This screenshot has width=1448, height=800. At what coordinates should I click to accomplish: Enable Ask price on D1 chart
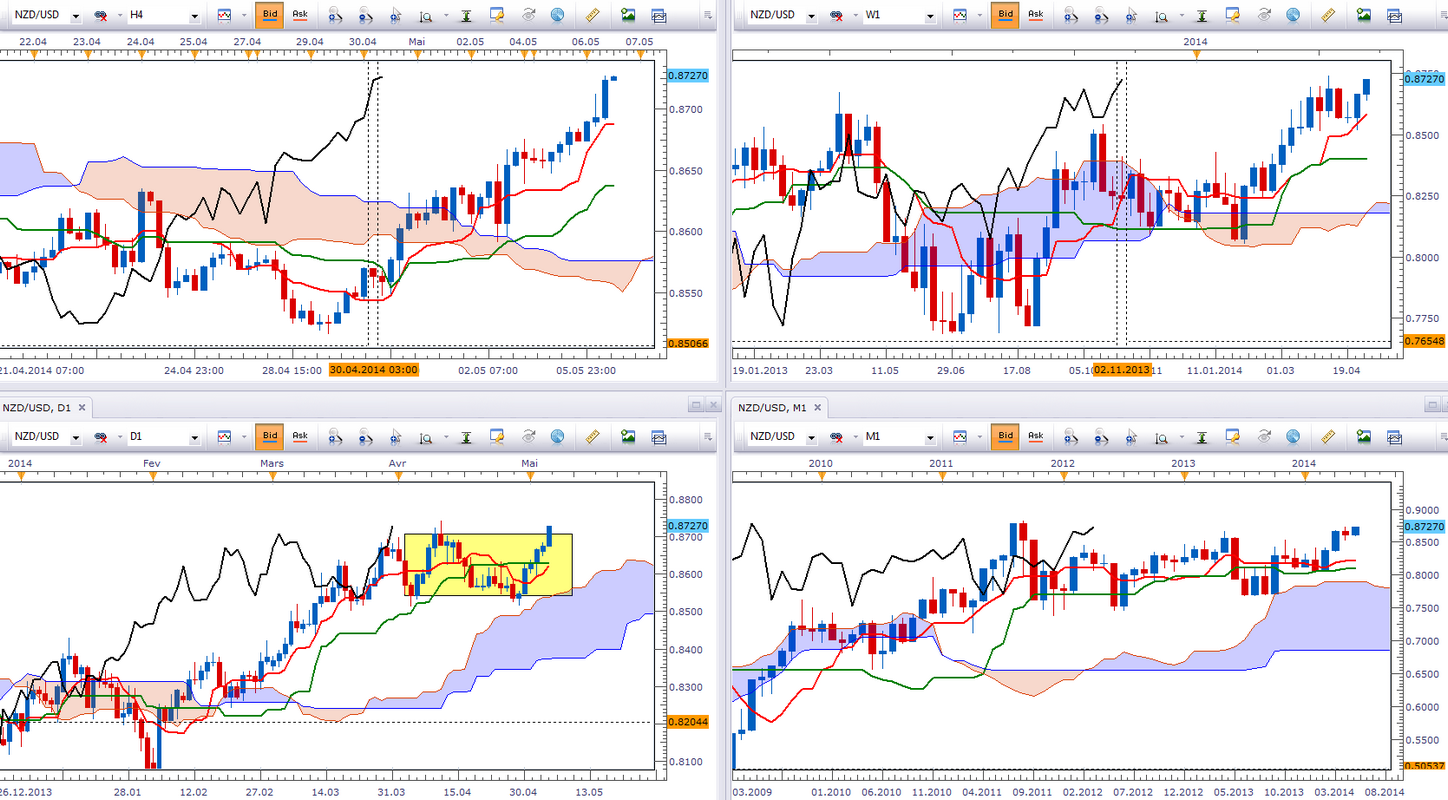(300, 436)
